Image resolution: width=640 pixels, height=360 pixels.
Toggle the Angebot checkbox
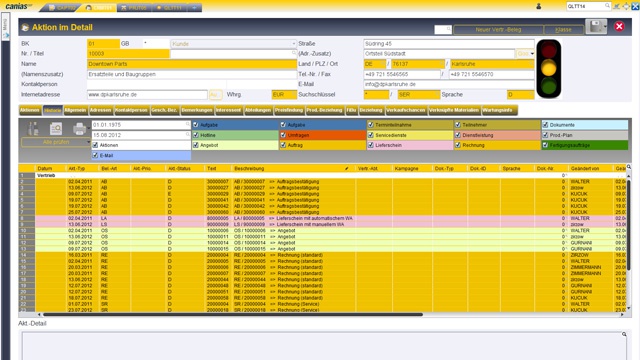[x=196, y=145]
